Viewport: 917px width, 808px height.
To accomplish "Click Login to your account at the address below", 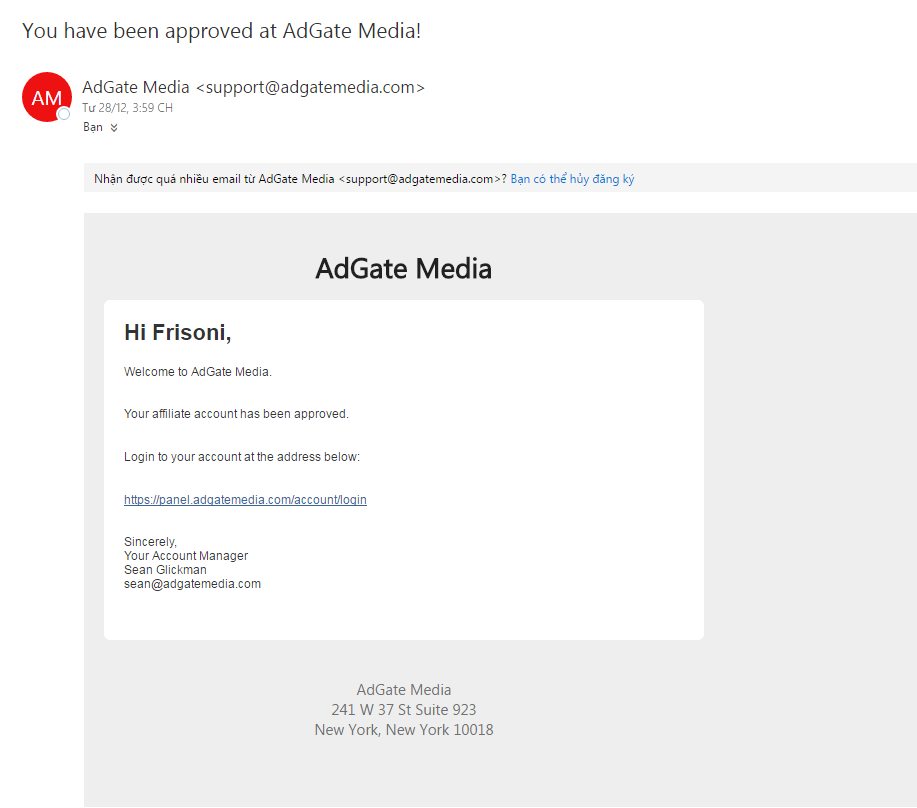I will pos(242,457).
